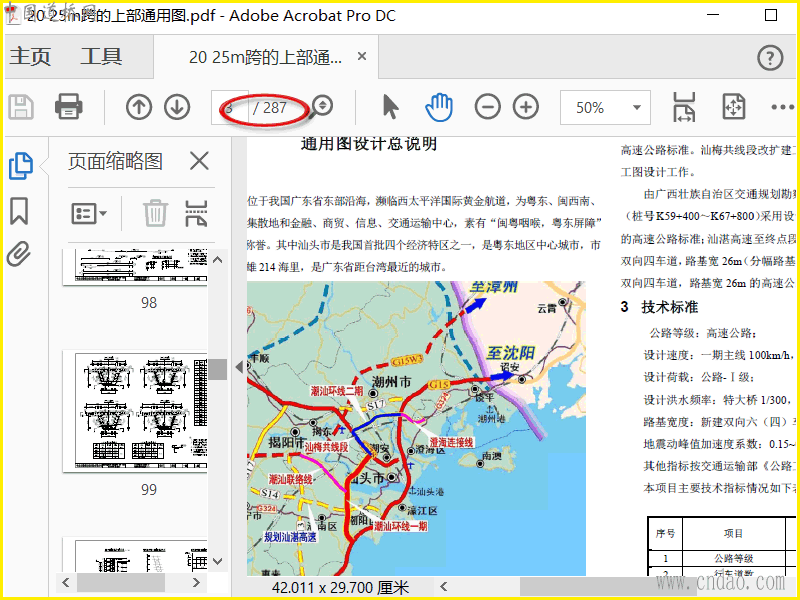The image size is (800, 600).
Task: Open the Bookmarks panel icon
Action: 19,211
